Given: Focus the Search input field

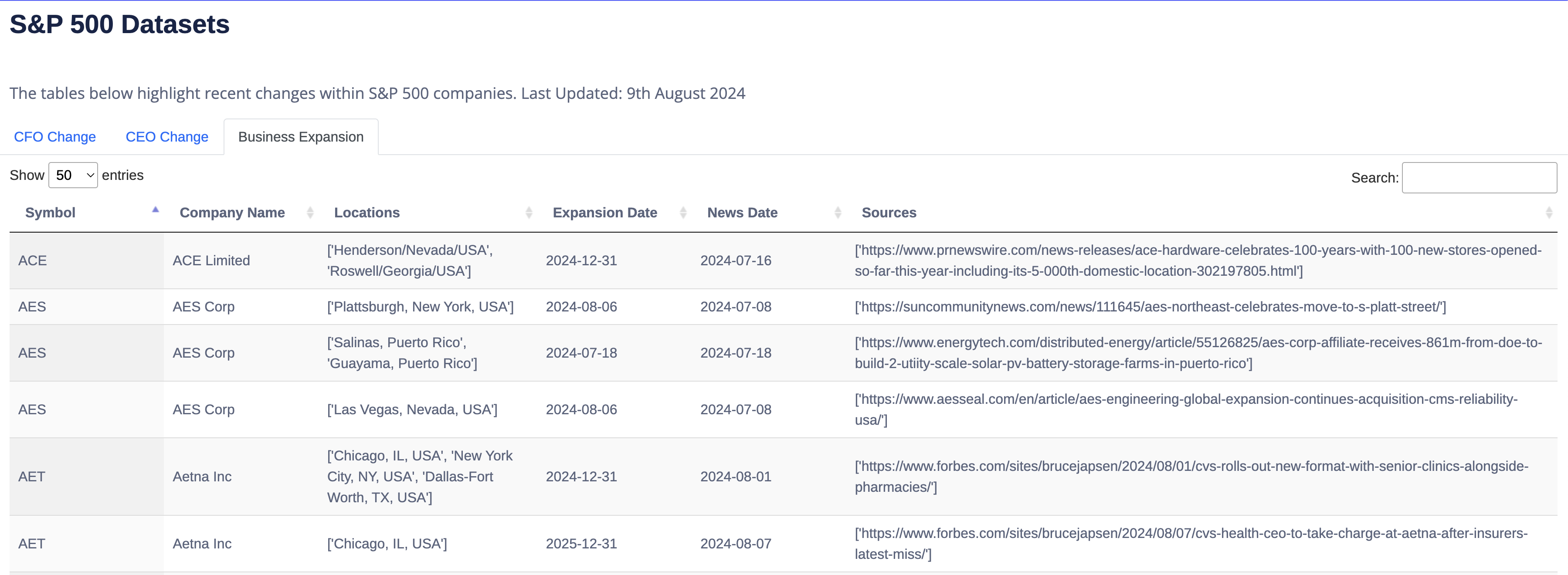Looking at the screenshot, I should point(1479,178).
